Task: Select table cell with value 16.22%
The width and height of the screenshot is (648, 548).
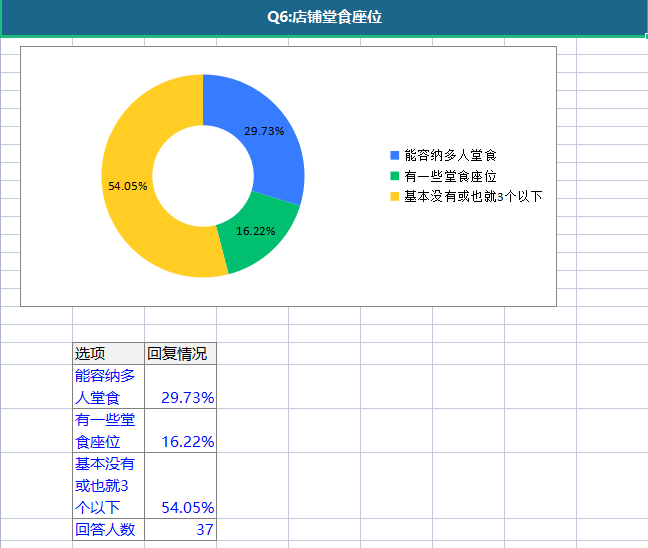Action: click(180, 431)
